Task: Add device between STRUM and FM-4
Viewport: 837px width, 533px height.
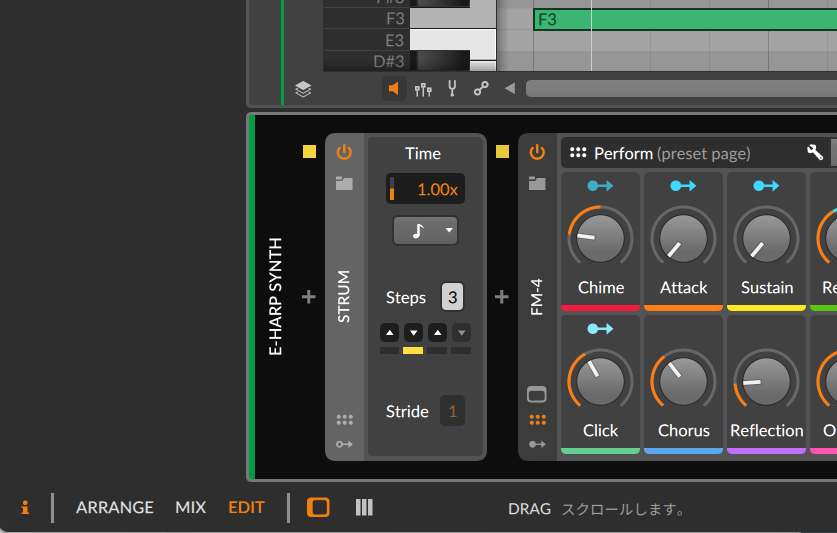Action: [501, 297]
